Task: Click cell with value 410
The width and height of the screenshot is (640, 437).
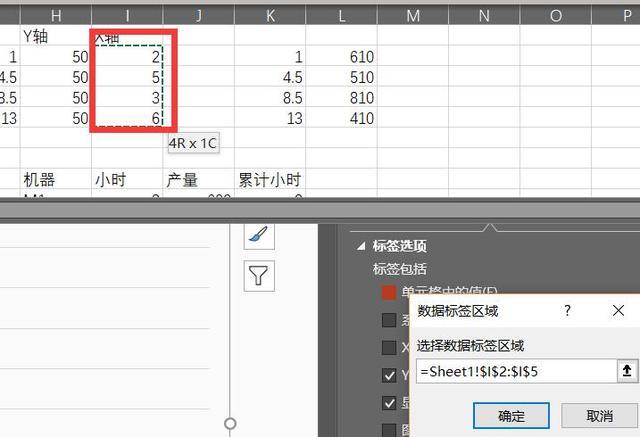Action: pos(342,118)
